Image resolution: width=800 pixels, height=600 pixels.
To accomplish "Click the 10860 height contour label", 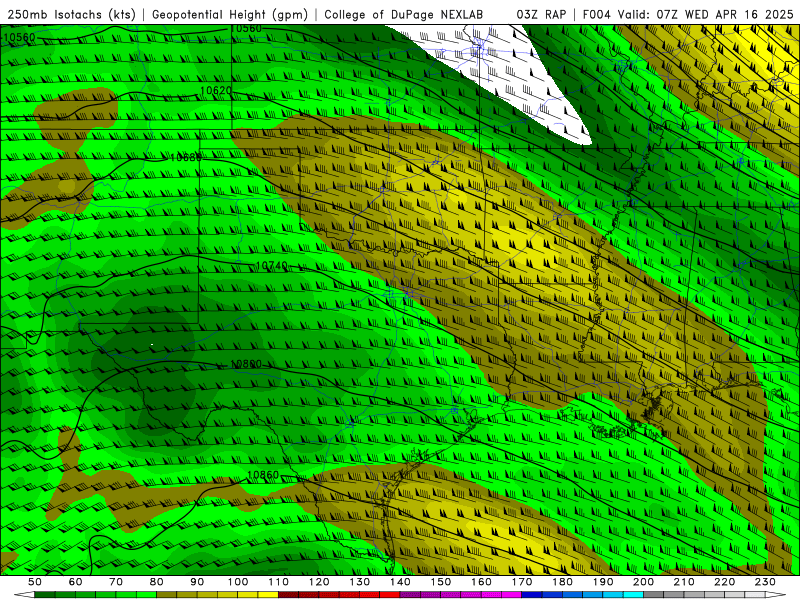I will pyautogui.click(x=263, y=475).
